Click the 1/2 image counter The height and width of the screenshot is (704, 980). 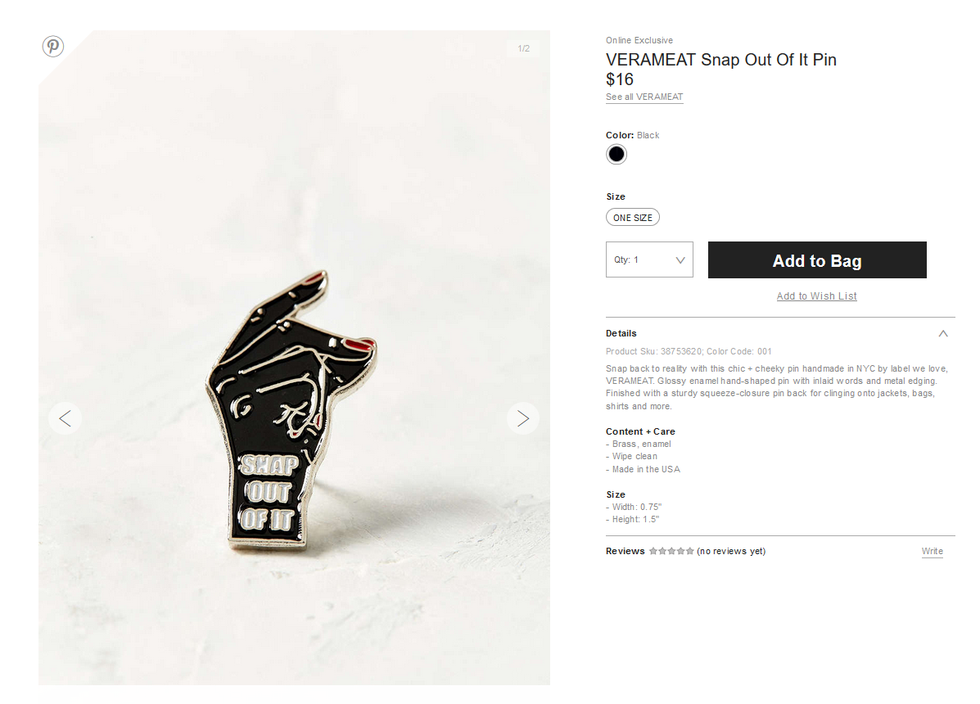[524, 48]
